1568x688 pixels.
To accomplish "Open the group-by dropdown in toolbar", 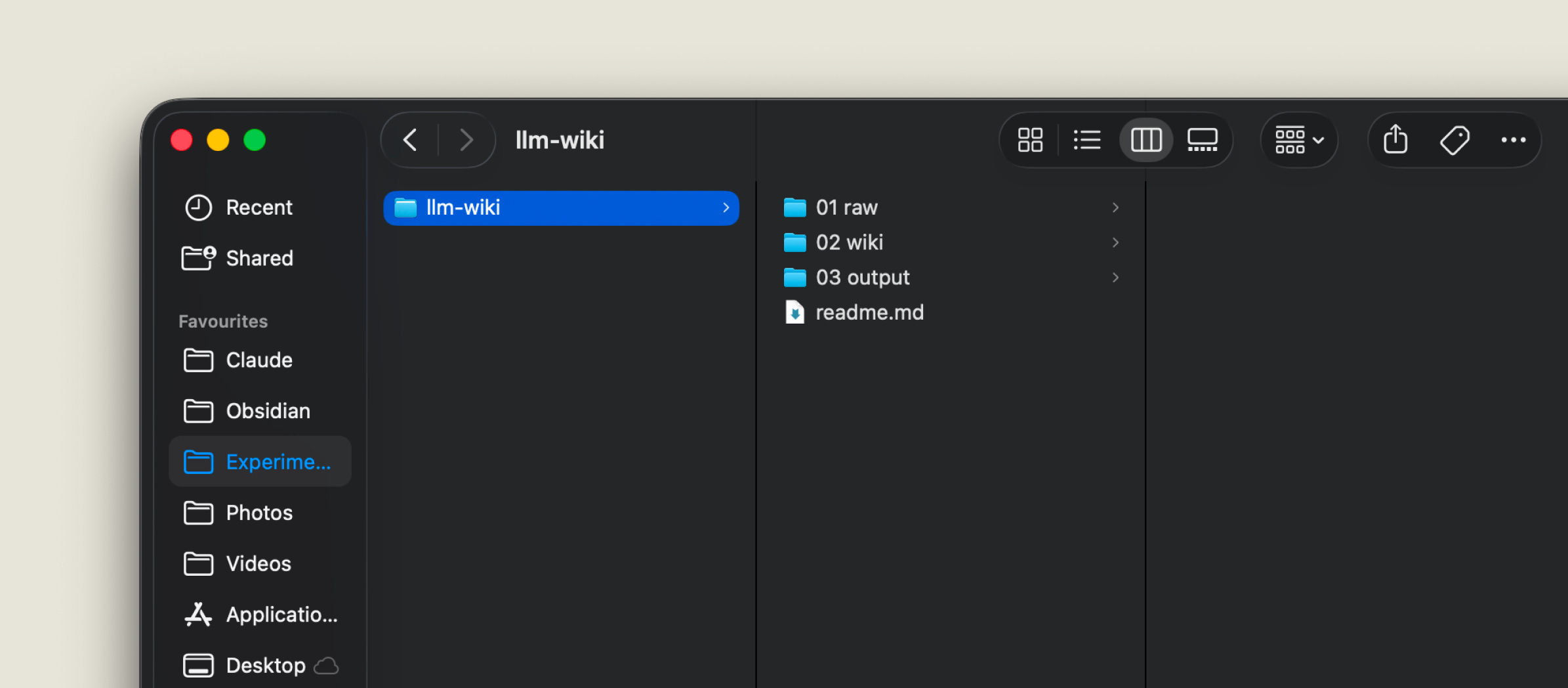I will (x=1299, y=140).
